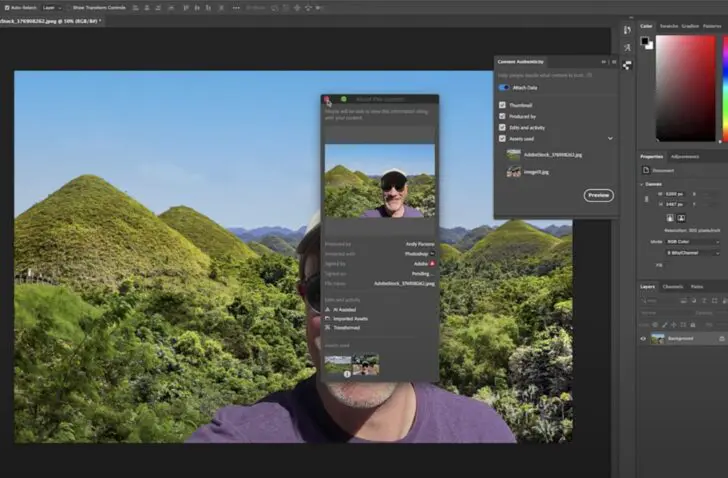Toggle the Attach Data switch
The image size is (728, 478).
pos(504,87)
